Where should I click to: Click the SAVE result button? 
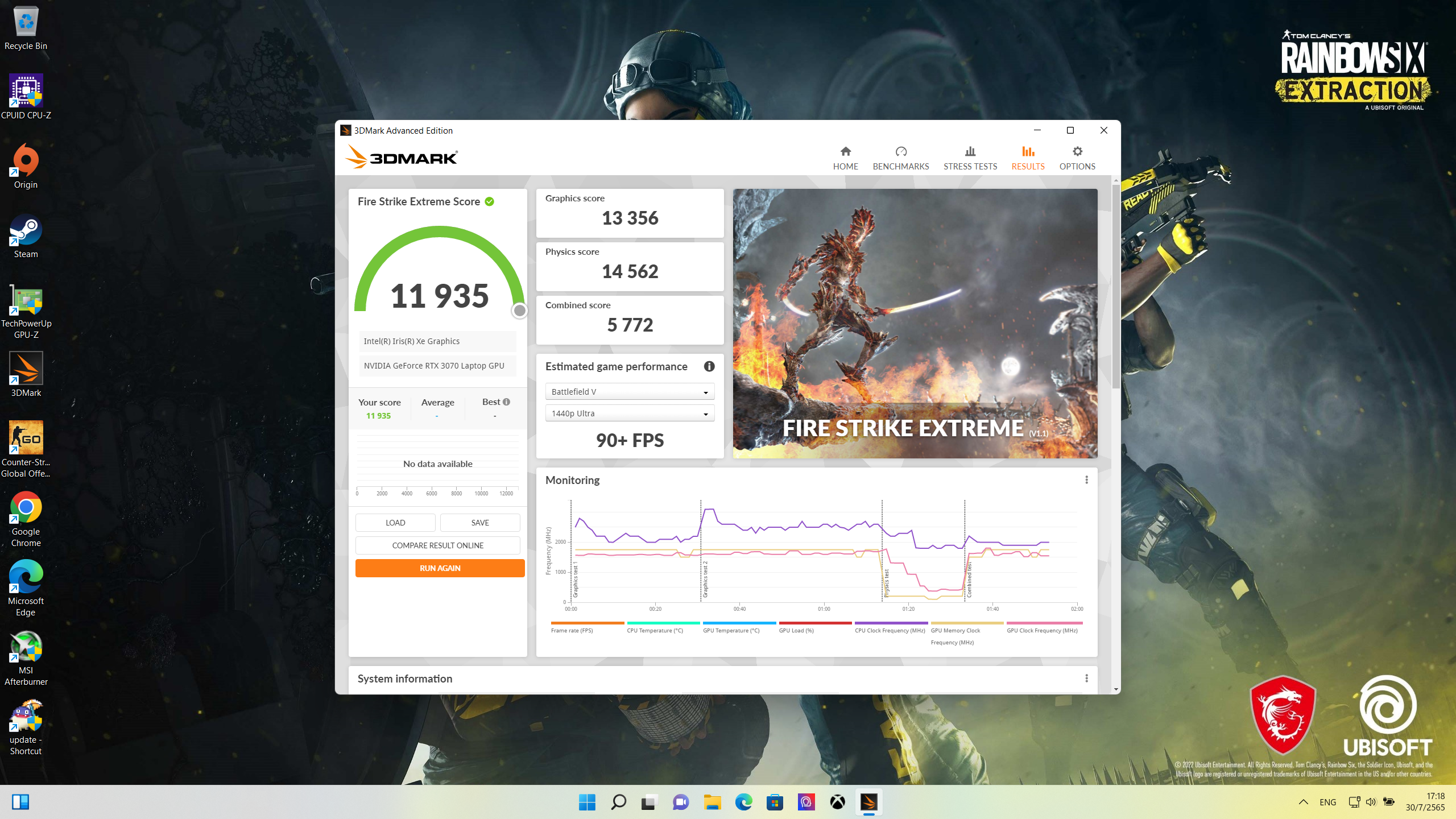pos(479,522)
